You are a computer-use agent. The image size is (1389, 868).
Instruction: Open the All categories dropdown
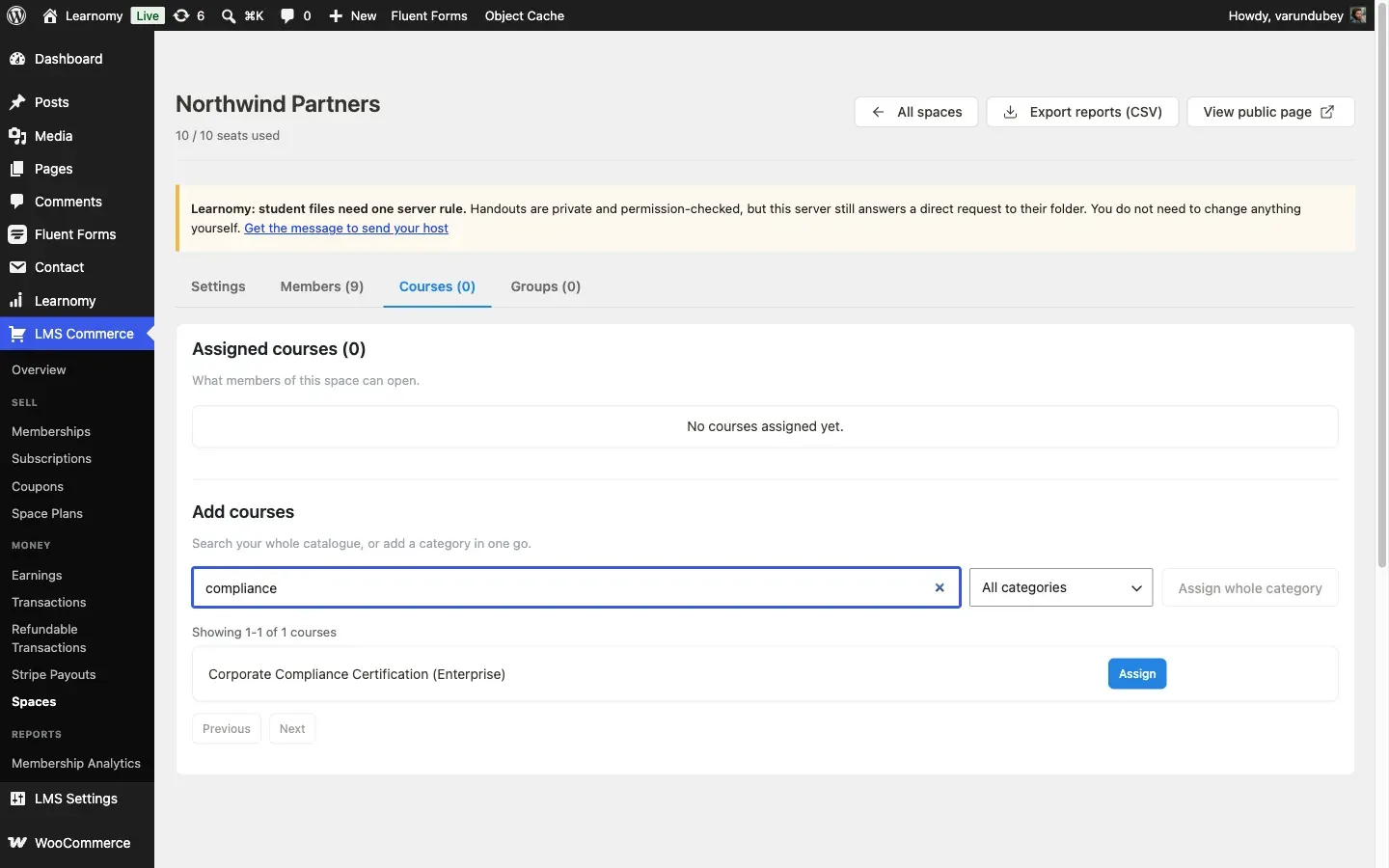tap(1061, 587)
